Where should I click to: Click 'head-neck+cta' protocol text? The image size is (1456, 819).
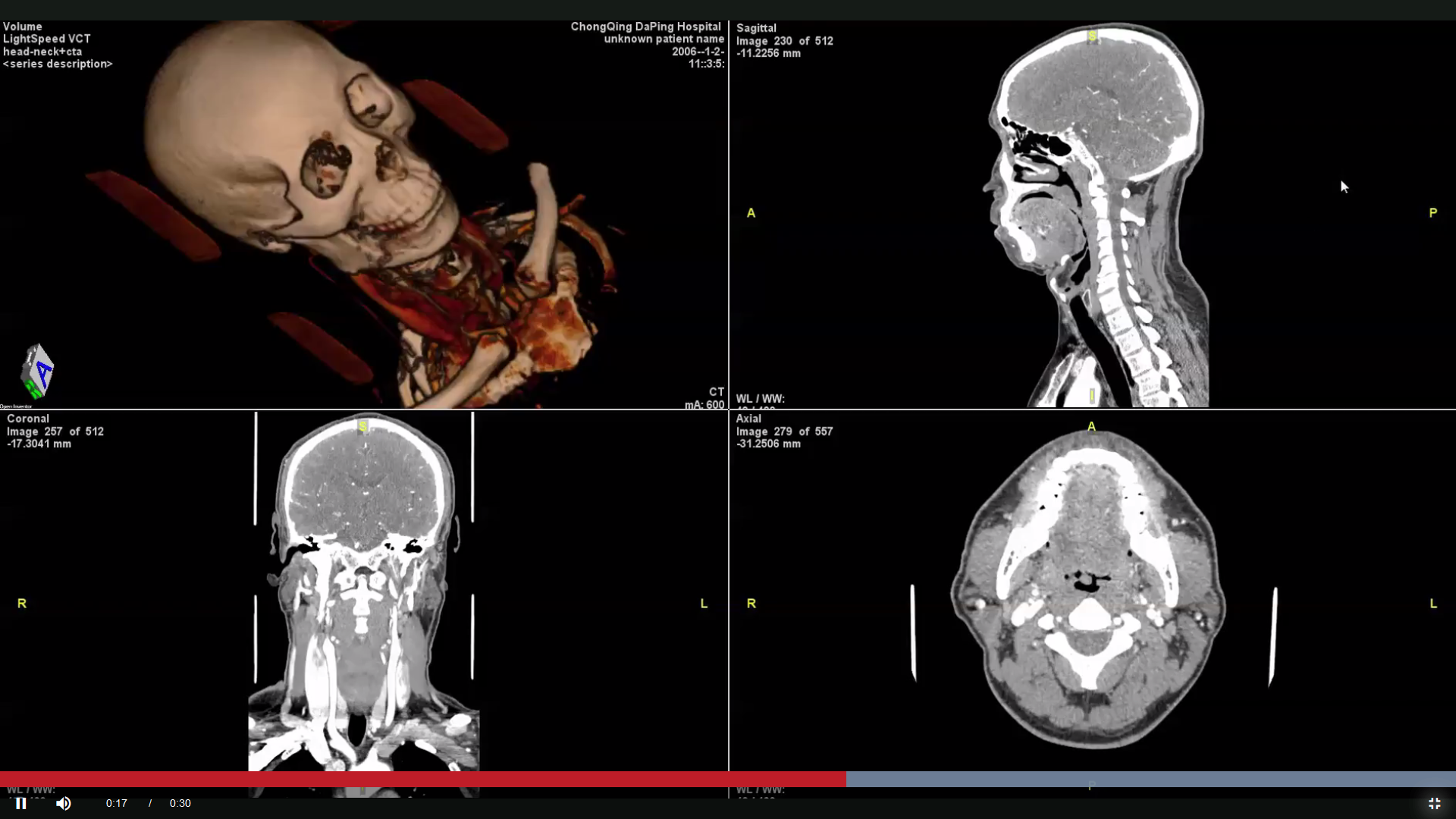click(42, 52)
